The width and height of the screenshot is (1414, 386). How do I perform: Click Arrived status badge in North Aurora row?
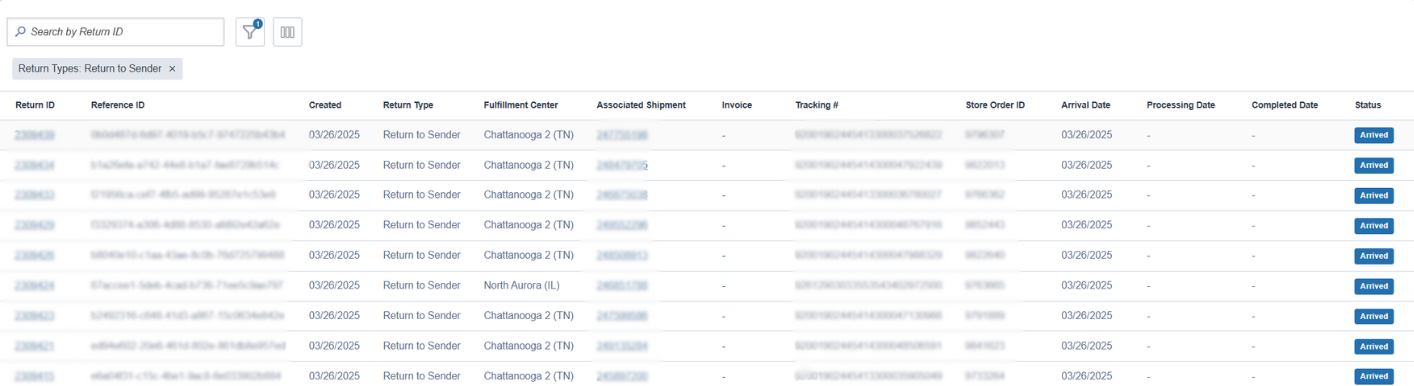click(1374, 286)
